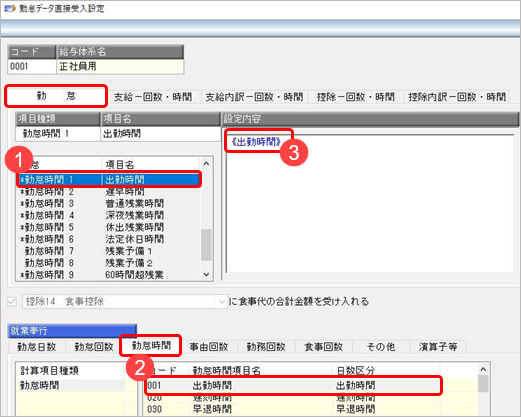The width and height of the screenshot is (521, 417).
Task: Switch to the 勤怠 tab
Action: [x=56, y=96]
